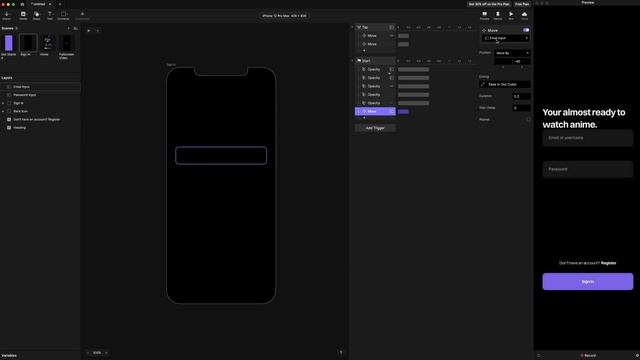Select the Email Input rectangle on the canvas

[x=221, y=156]
